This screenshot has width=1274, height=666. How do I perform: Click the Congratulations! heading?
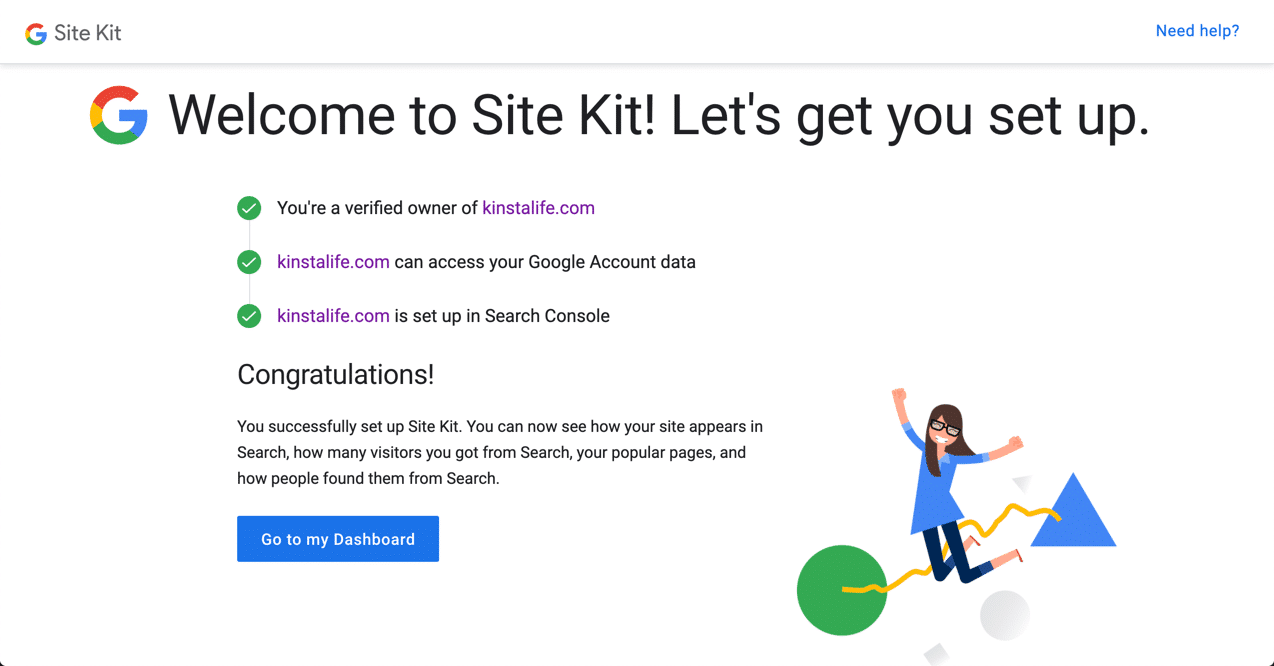click(x=335, y=375)
